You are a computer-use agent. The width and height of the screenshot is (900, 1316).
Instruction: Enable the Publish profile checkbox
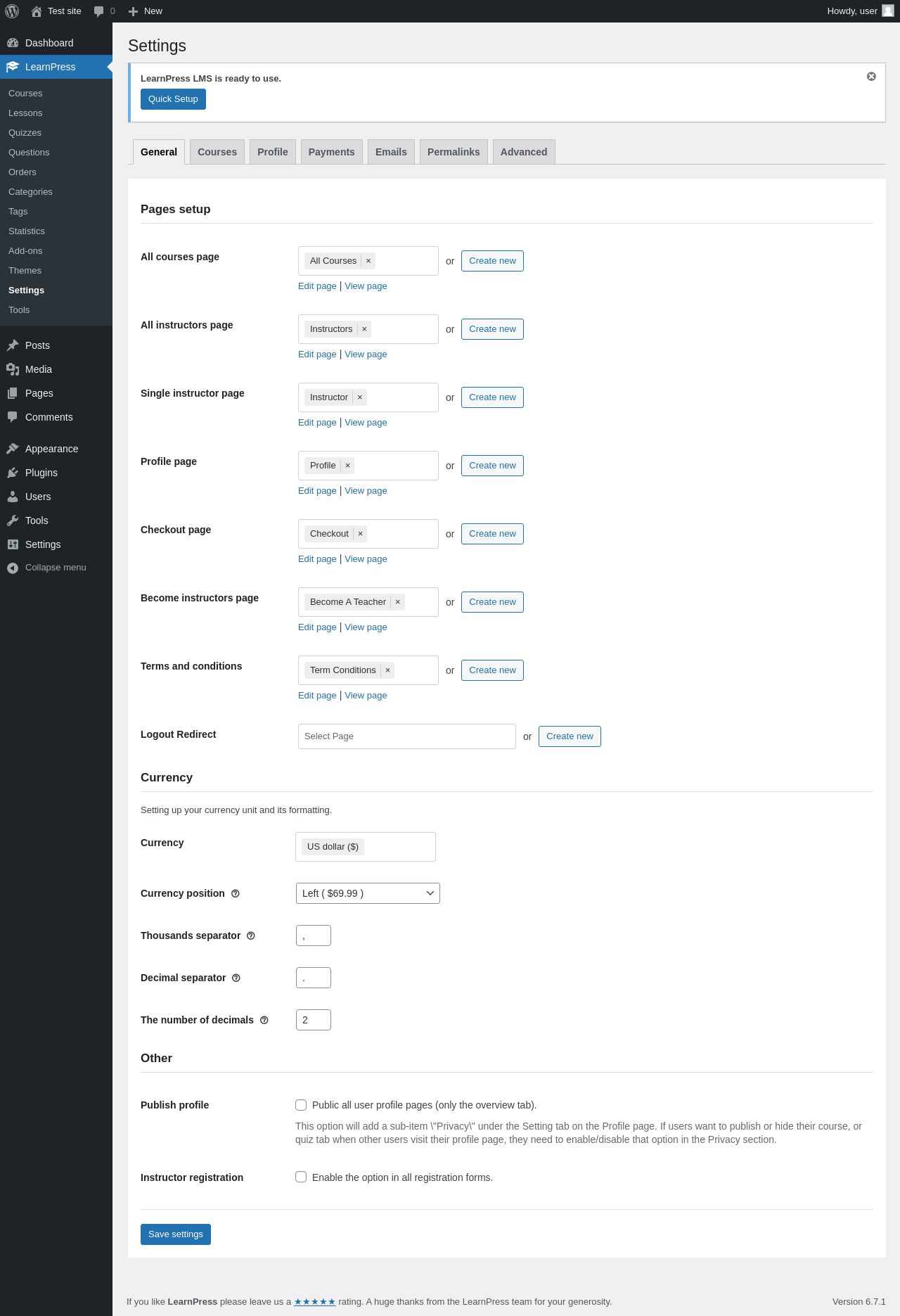click(301, 1105)
